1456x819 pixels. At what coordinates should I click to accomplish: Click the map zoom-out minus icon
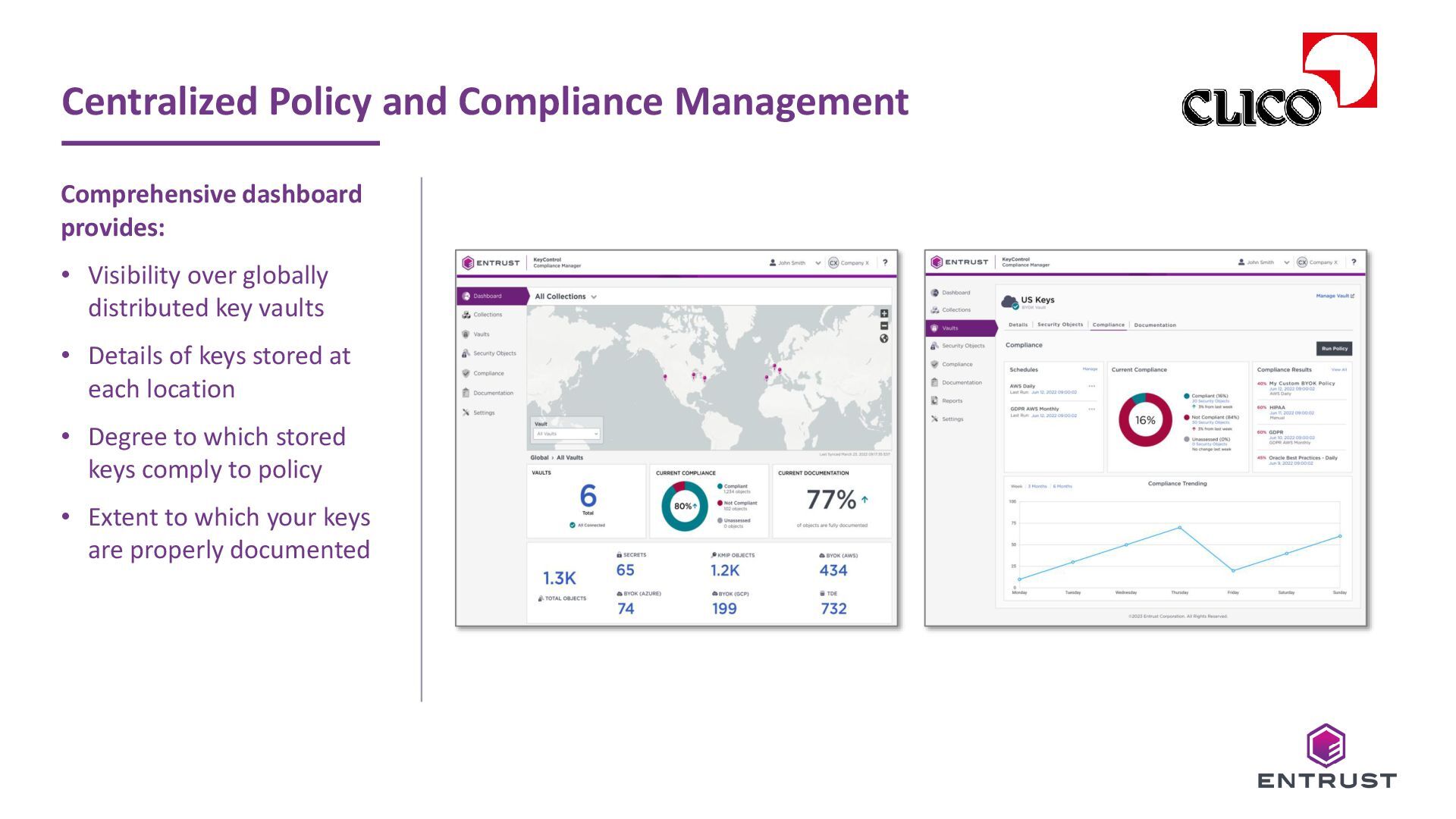coord(884,326)
